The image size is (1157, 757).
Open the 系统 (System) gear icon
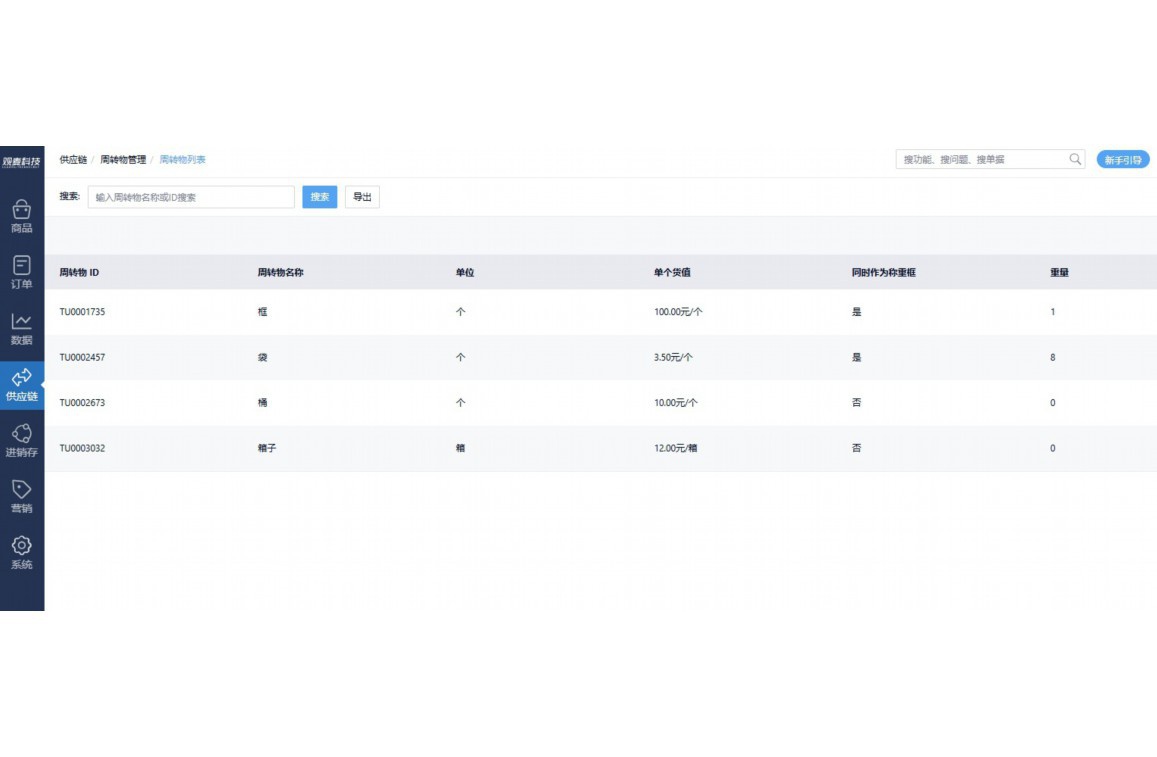(x=21, y=546)
